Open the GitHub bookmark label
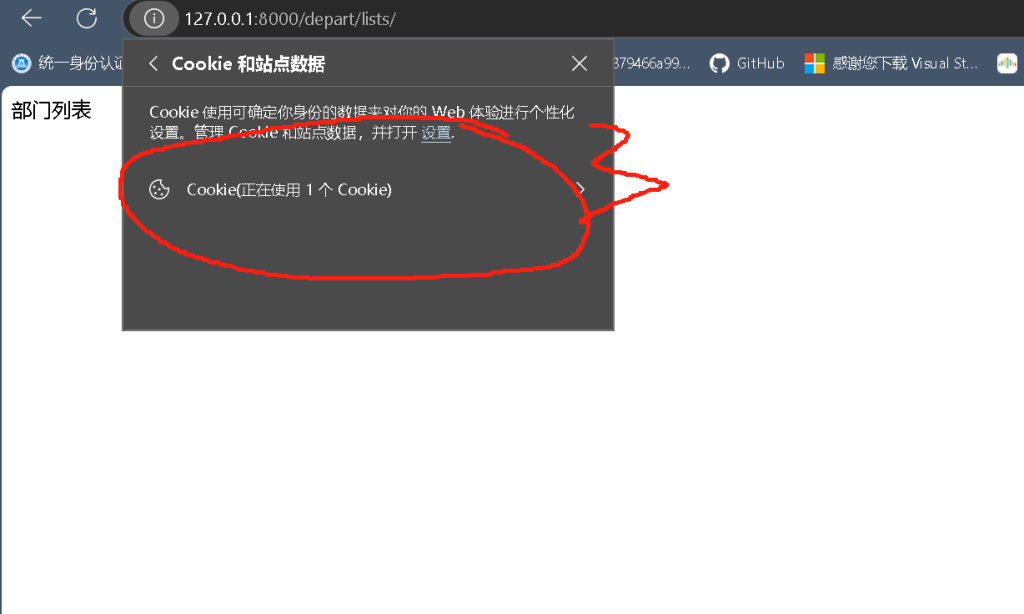1024x614 pixels. (x=760, y=63)
